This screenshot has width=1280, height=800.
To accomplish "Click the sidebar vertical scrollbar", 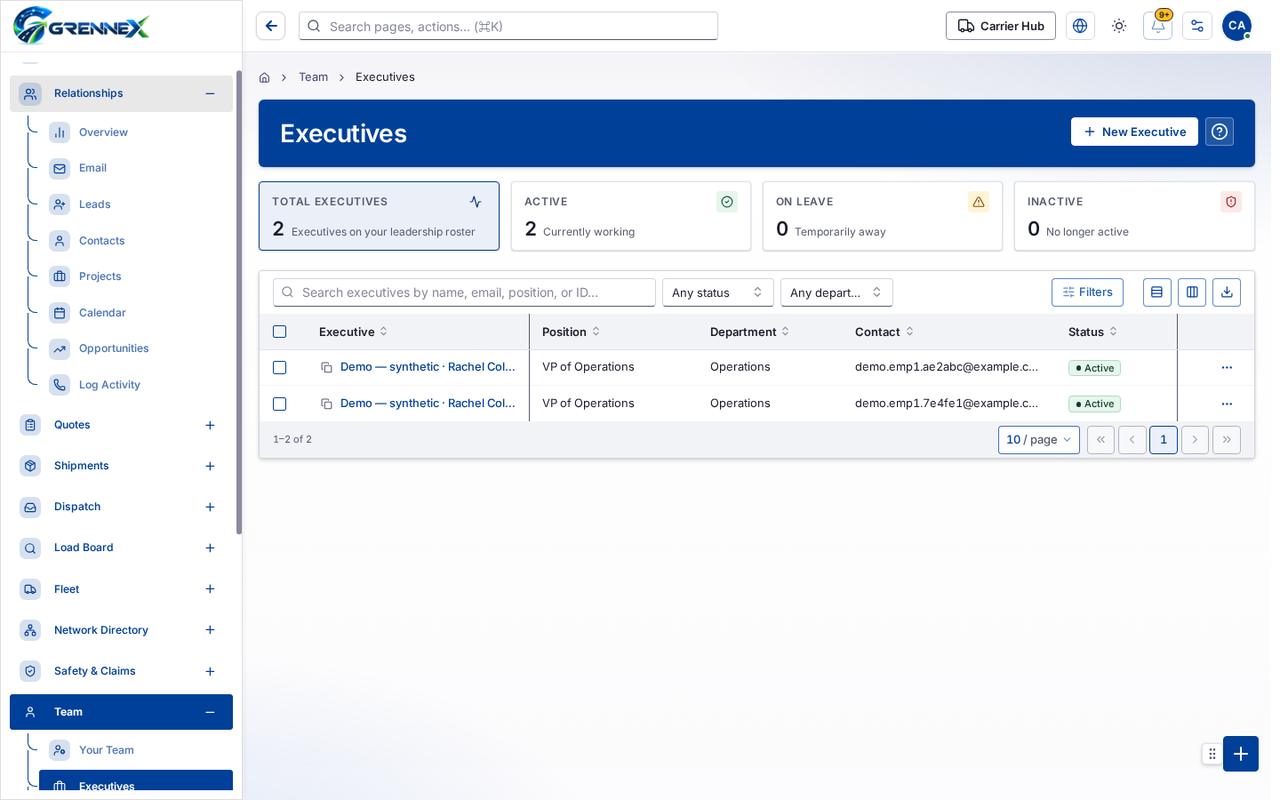I will [239, 302].
